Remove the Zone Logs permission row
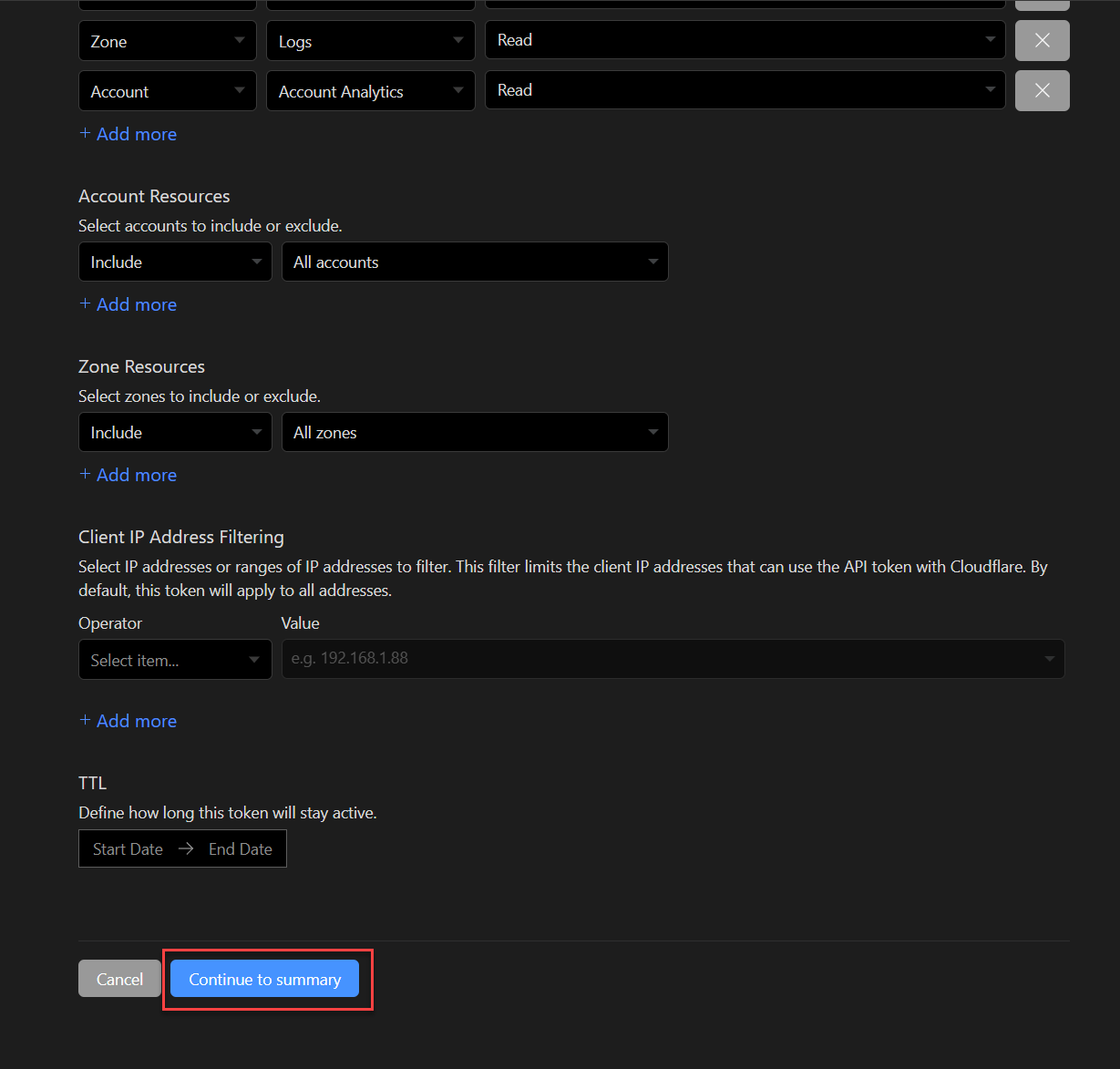The height and width of the screenshot is (1069, 1120). pos(1042,40)
